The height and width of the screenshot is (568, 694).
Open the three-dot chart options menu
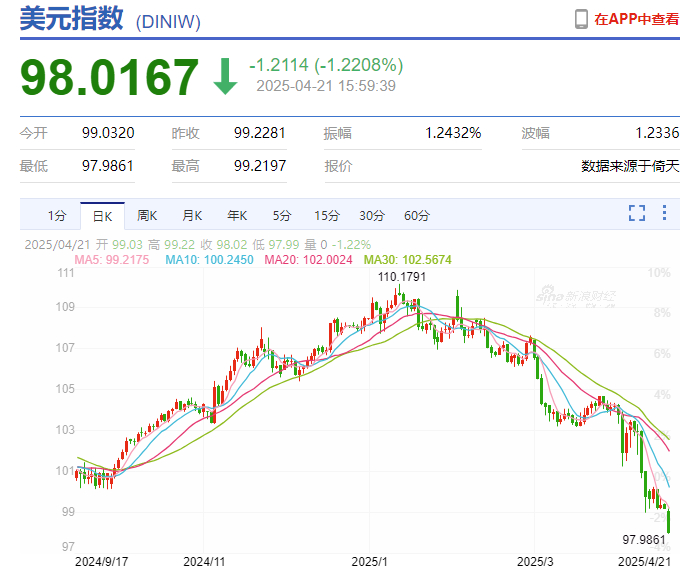pyautogui.click(x=664, y=213)
